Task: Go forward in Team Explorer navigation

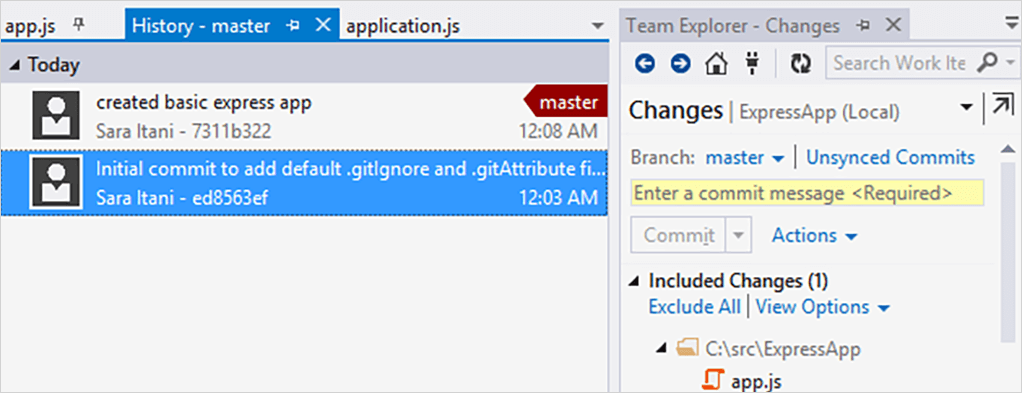Action: pyautogui.click(x=680, y=63)
